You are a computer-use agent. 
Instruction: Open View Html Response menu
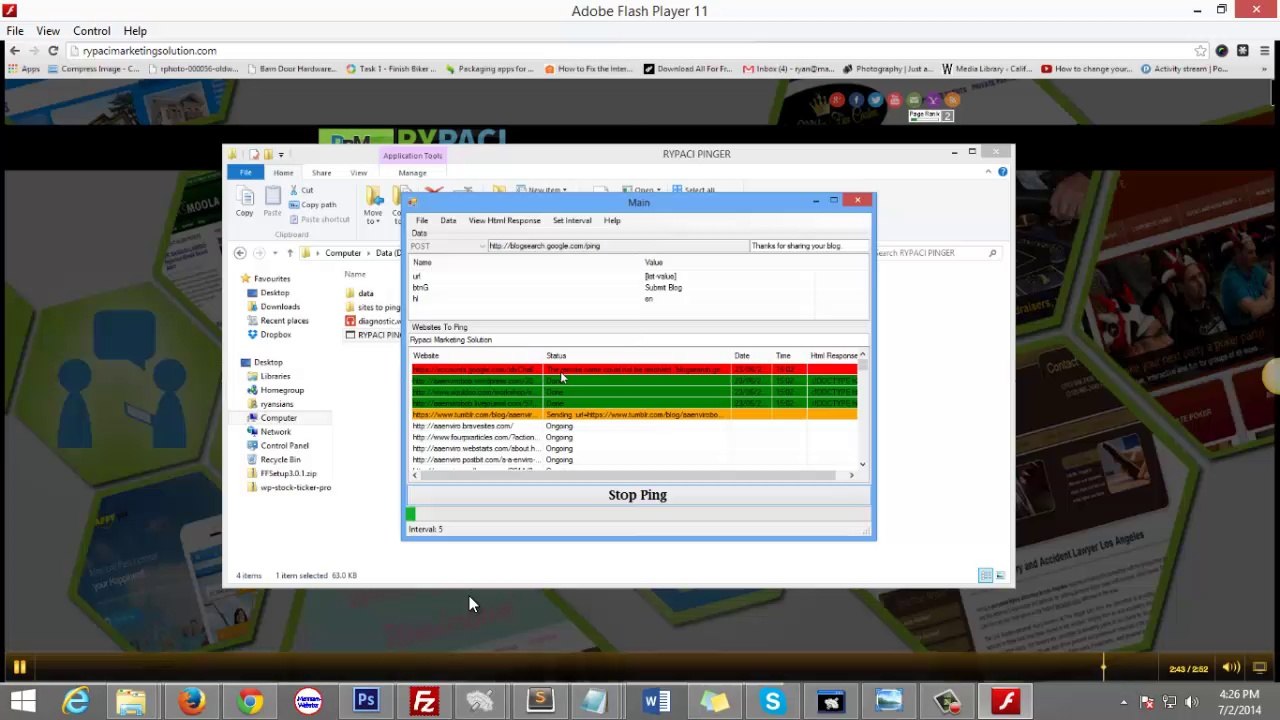point(504,221)
